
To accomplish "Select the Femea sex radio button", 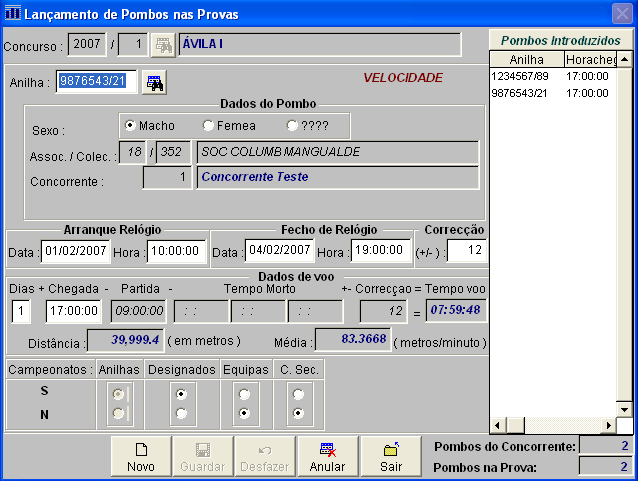I will point(208,126).
